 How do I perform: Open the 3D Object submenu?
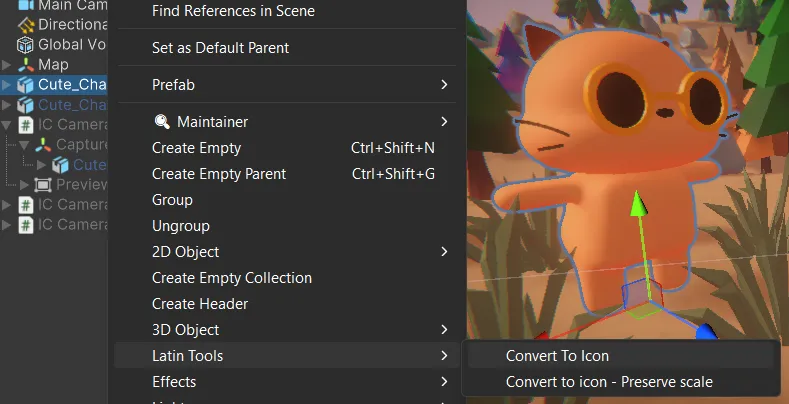[286, 330]
